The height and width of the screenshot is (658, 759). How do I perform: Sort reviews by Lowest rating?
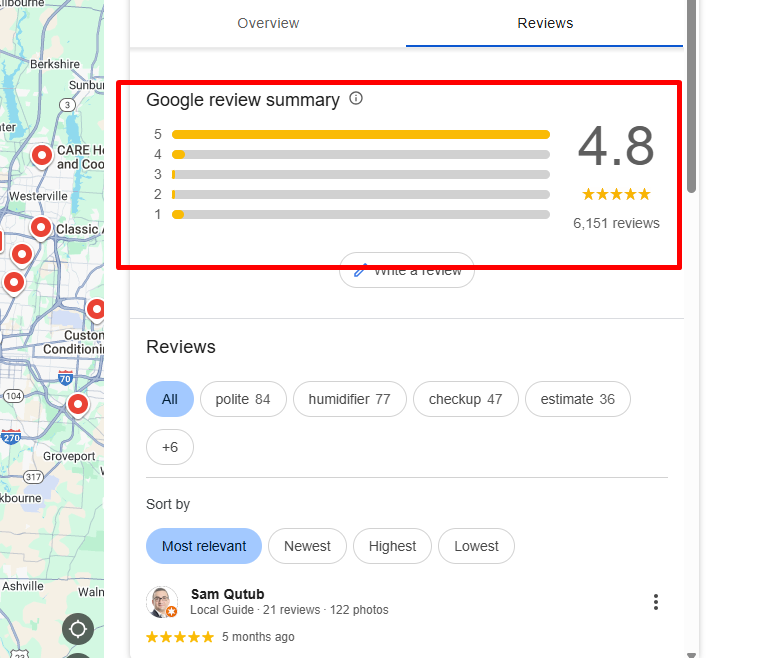click(476, 546)
